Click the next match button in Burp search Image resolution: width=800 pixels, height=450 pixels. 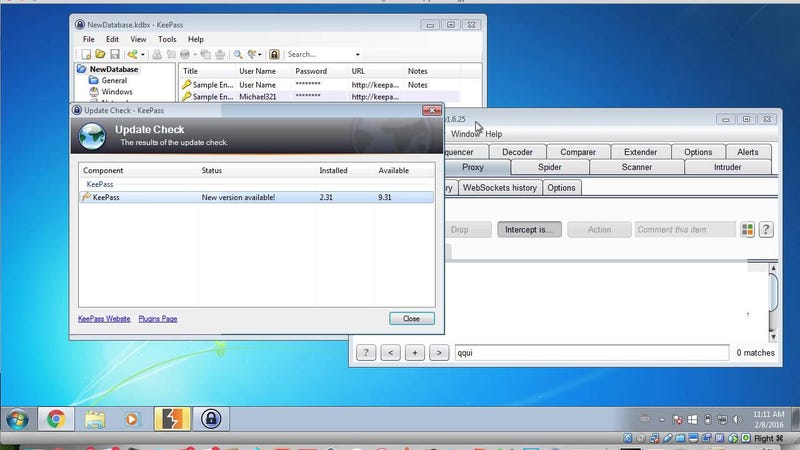pyautogui.click(x=439, y=353)
